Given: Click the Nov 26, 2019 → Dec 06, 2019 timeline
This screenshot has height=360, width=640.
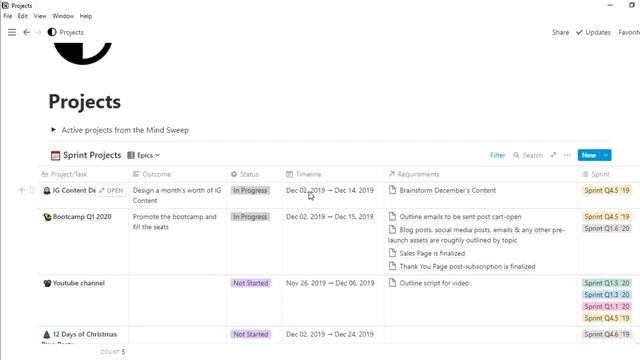Looking at the screenshot, I should 330,283.
